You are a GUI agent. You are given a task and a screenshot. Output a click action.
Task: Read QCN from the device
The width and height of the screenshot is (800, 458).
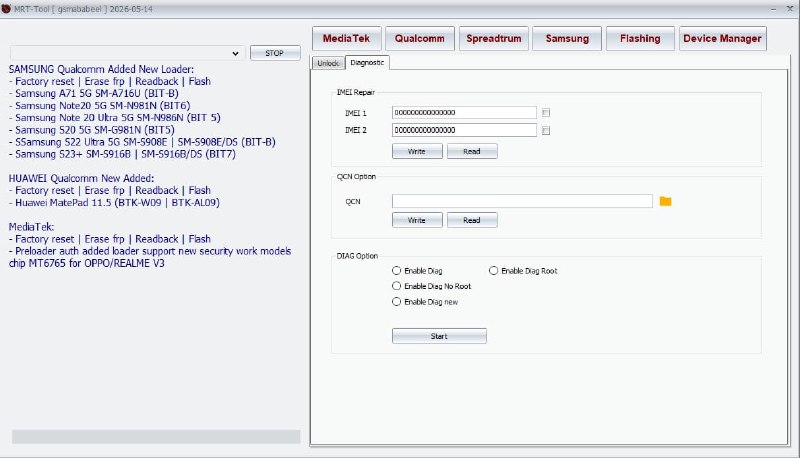tap(472, 220)
